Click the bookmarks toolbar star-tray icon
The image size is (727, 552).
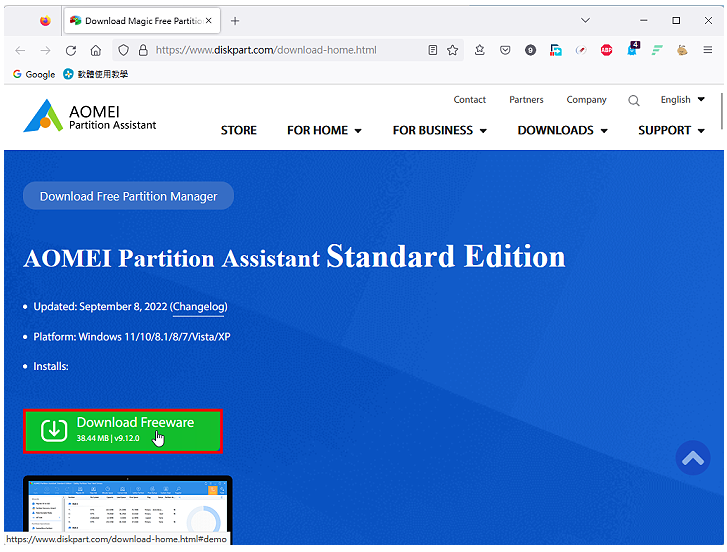479,50
